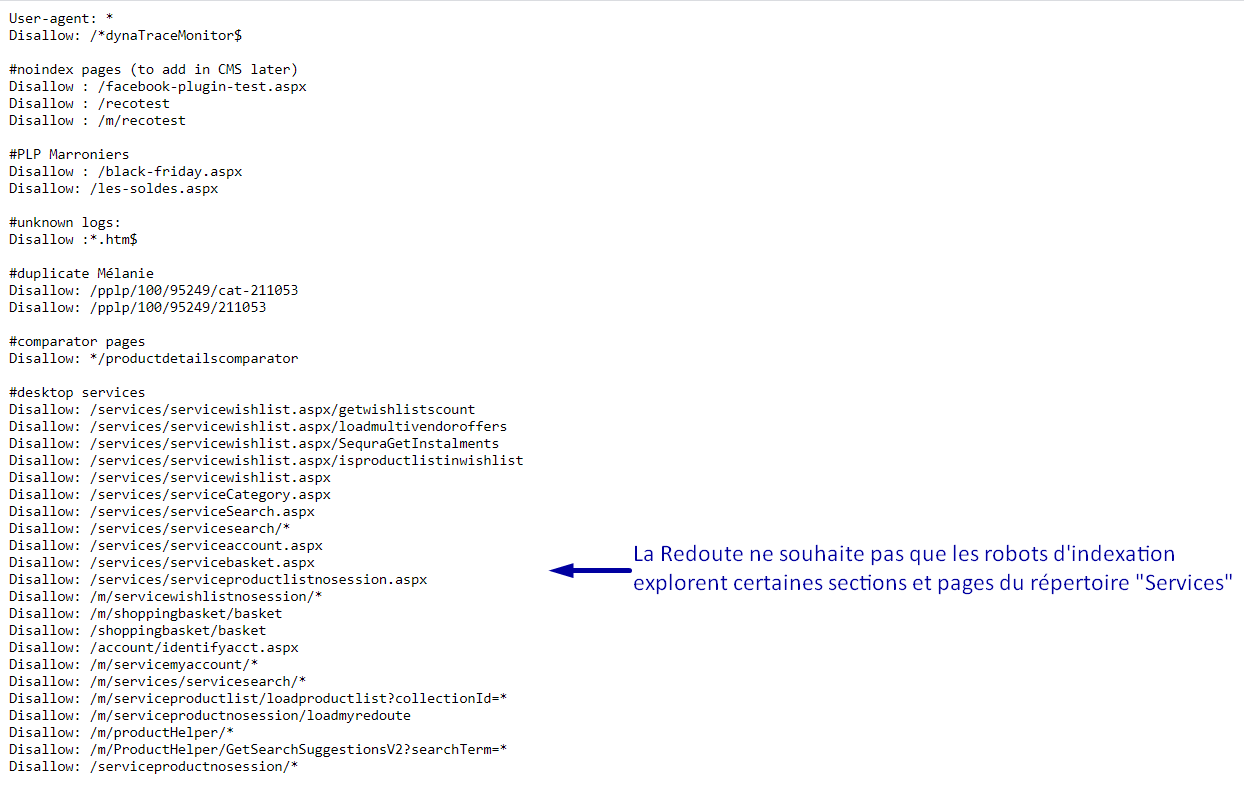Click the /black-friday.aspx disallow line
The height and width of the screenshot is (786, 1244).
tap(125, 171)
